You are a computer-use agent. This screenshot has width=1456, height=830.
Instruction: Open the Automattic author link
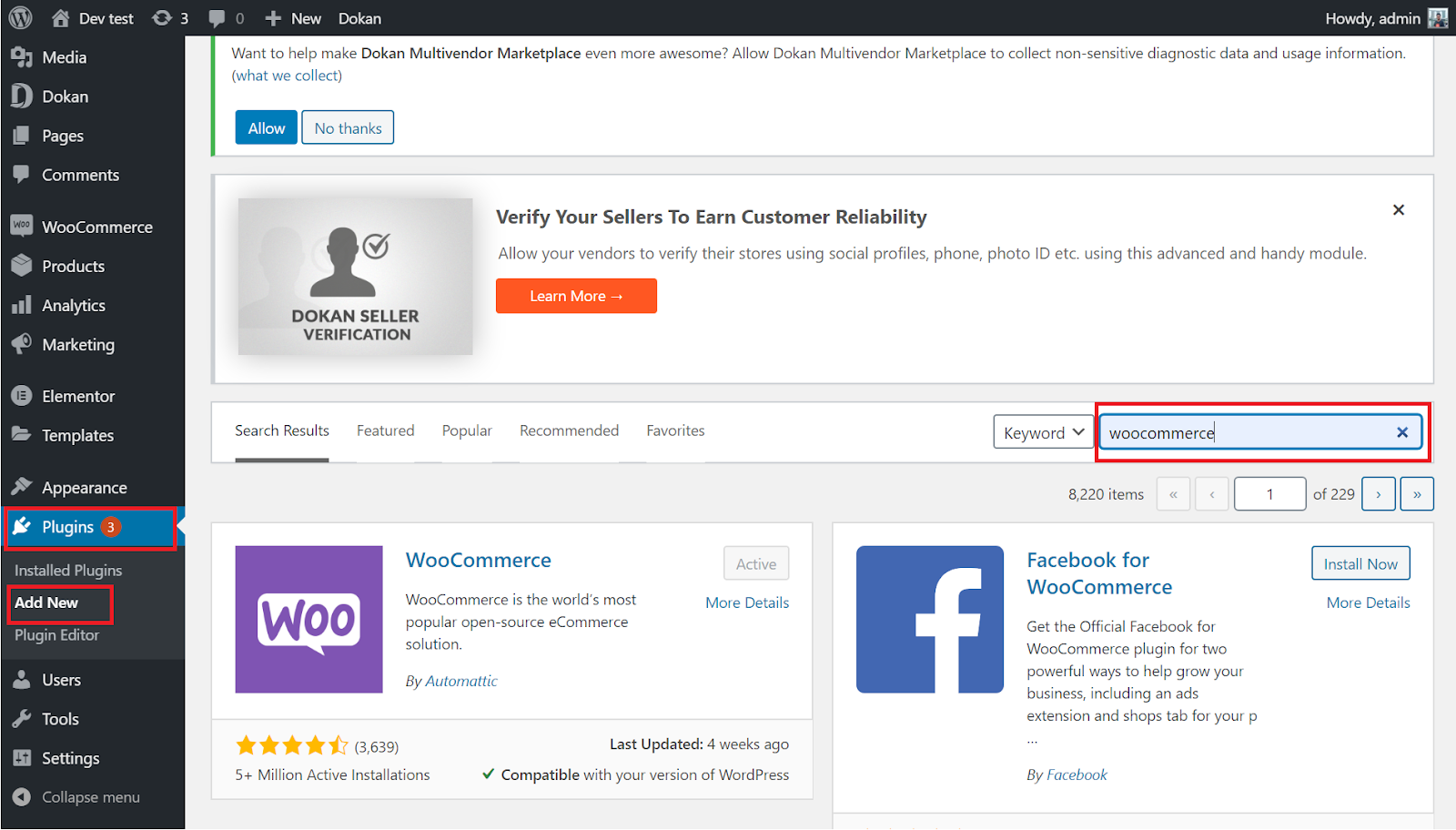pos(461,681)
